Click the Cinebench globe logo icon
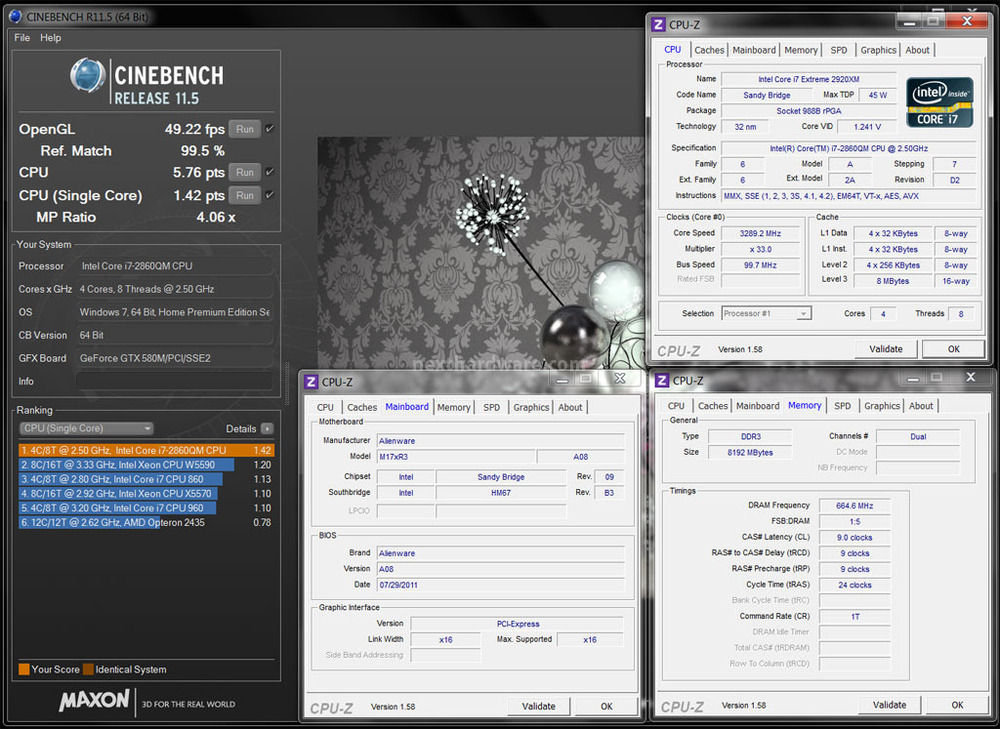Viewport: 1000px width, 729px height. click(87, 75)
